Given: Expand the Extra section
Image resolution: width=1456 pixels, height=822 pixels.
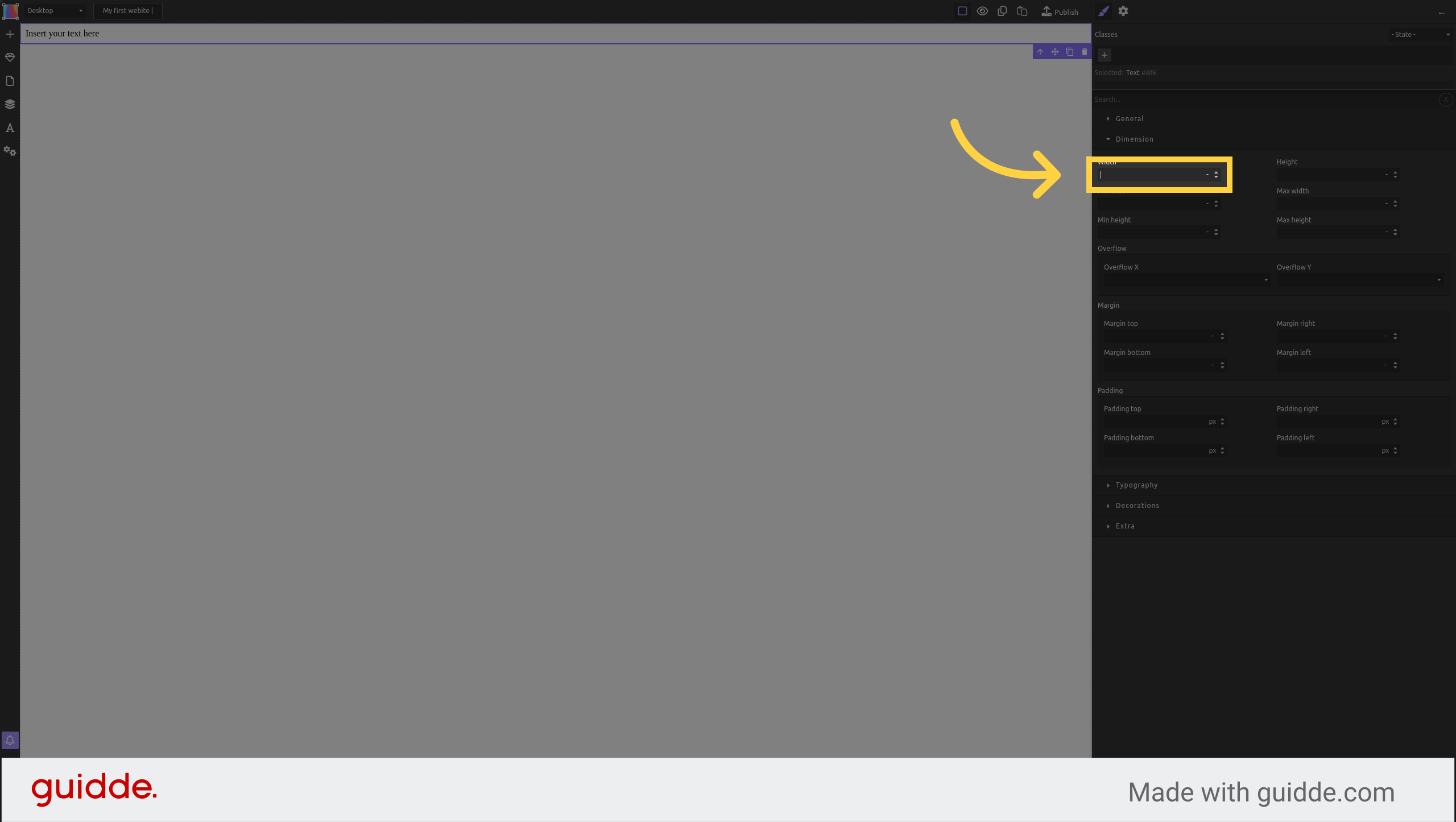Looking at the screenshot, I should [1273, 526].
